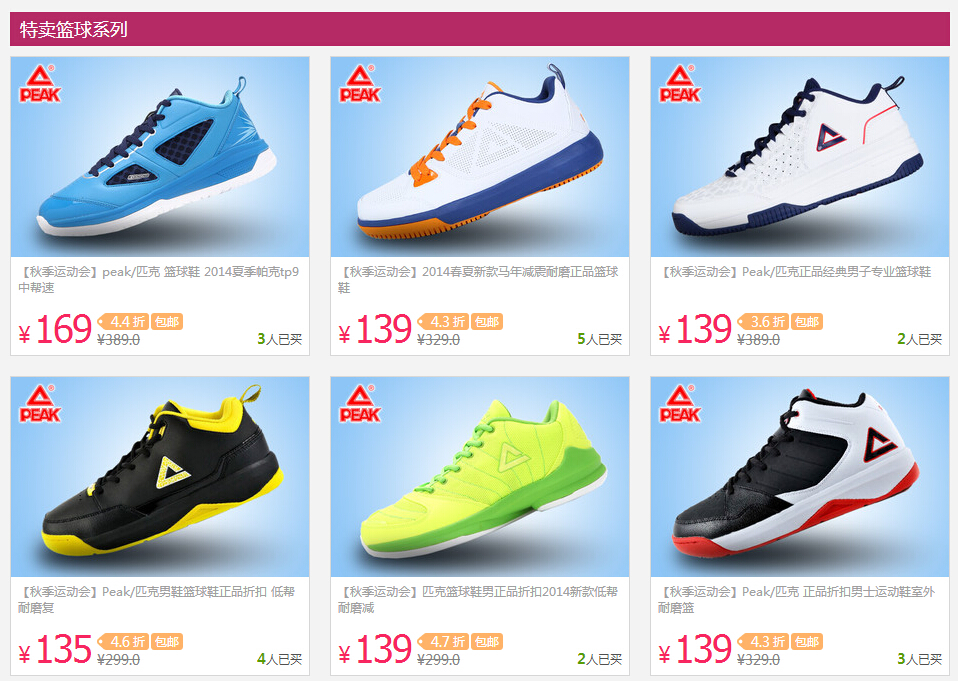This screenshot has height=681, width=958.
Task: Click PEAK logo on neon green shoe card
Action: (x=360, y=404)
